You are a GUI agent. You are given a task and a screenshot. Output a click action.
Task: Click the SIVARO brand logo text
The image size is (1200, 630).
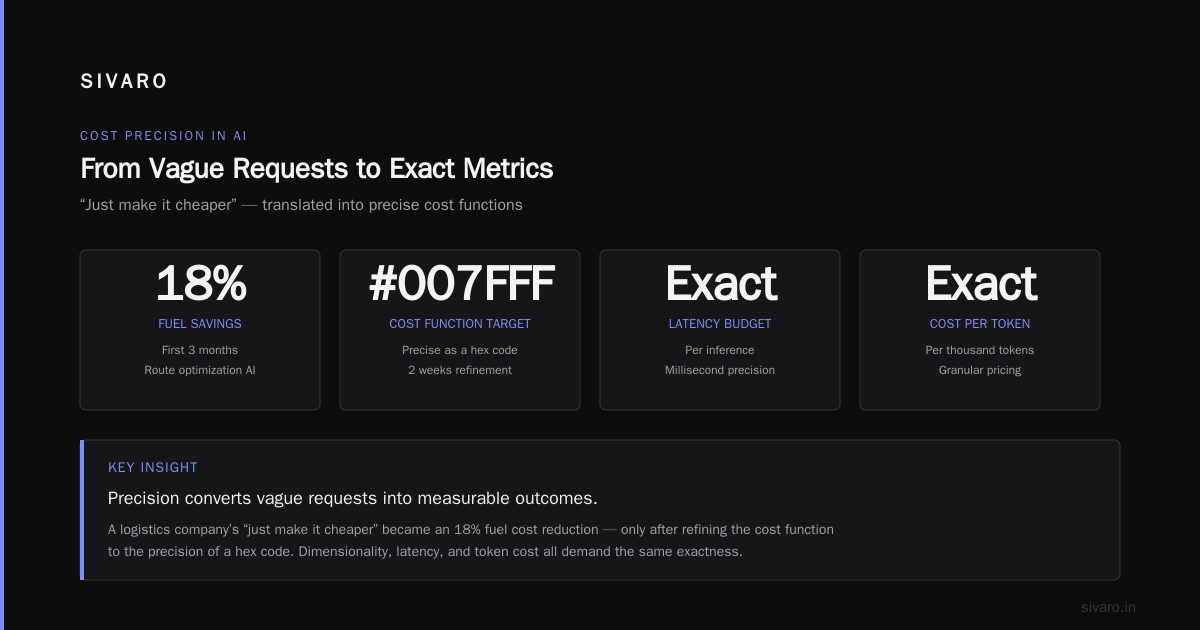coord(124,82)
